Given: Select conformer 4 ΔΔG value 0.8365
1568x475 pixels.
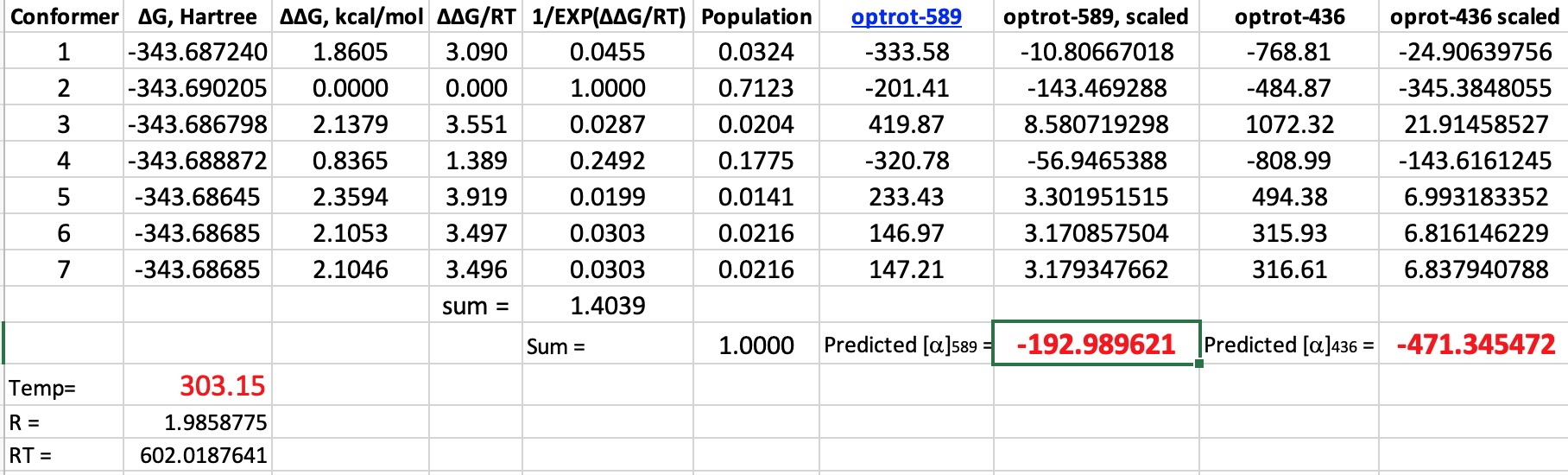Looking at the screenshot, I should 351,161.
